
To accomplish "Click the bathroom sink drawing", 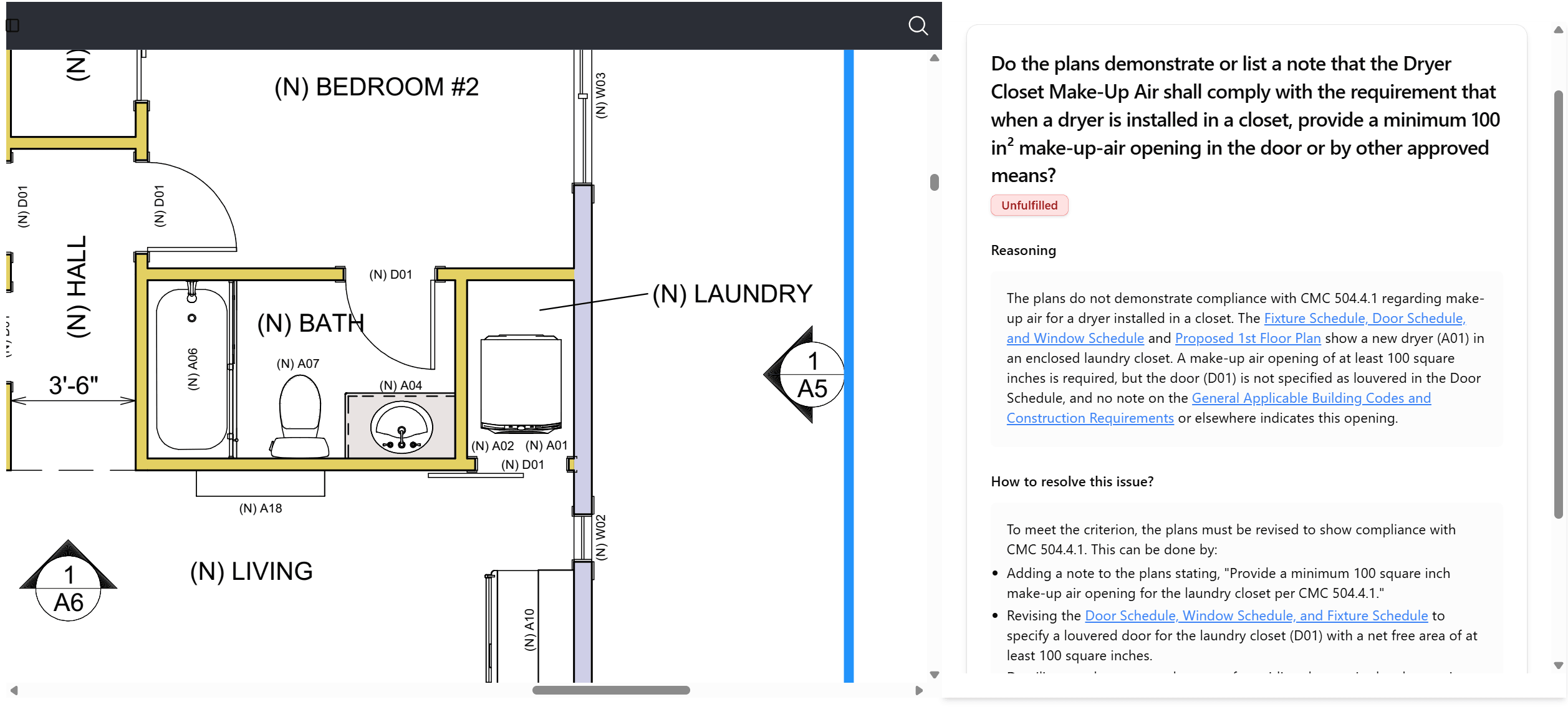I will (x=402, y=428).
